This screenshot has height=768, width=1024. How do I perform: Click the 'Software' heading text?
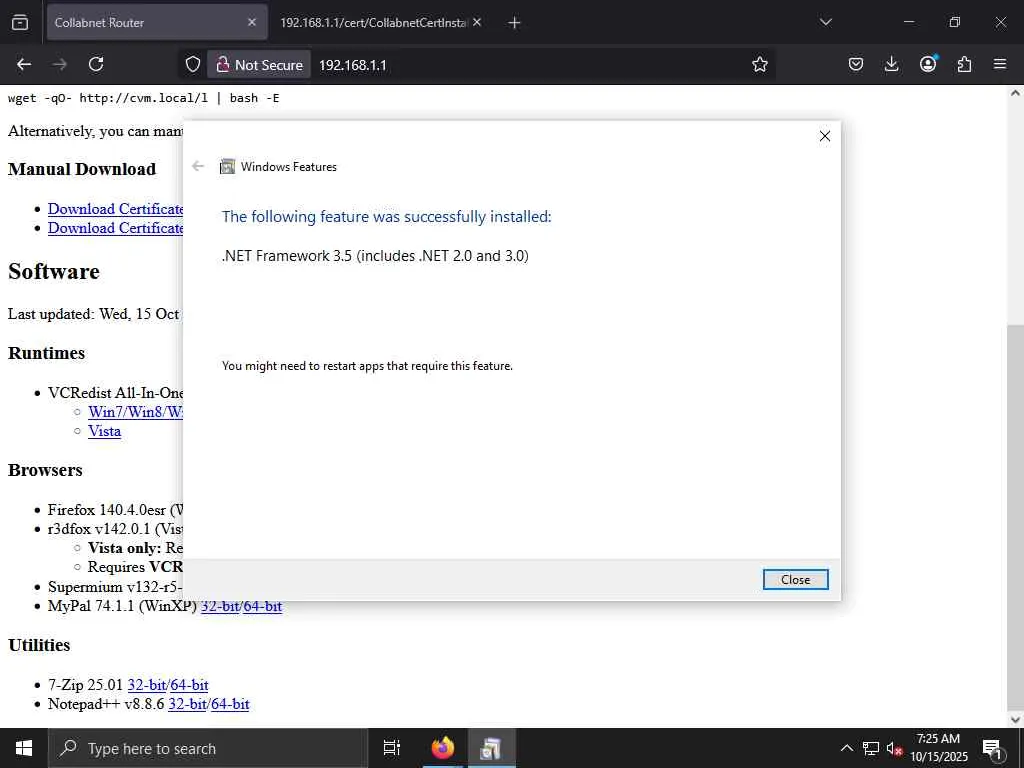54,271
